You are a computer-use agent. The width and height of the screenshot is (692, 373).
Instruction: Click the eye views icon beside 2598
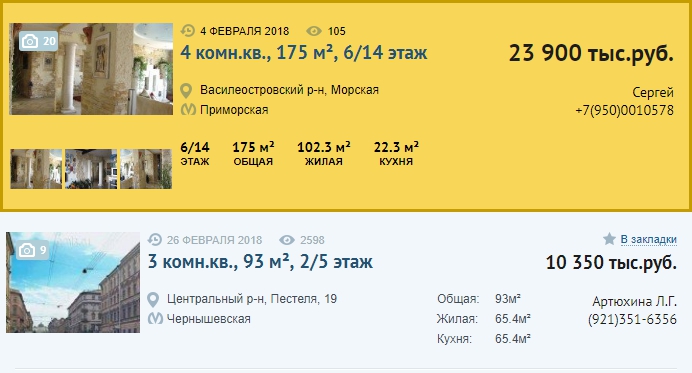pos(287,240)
